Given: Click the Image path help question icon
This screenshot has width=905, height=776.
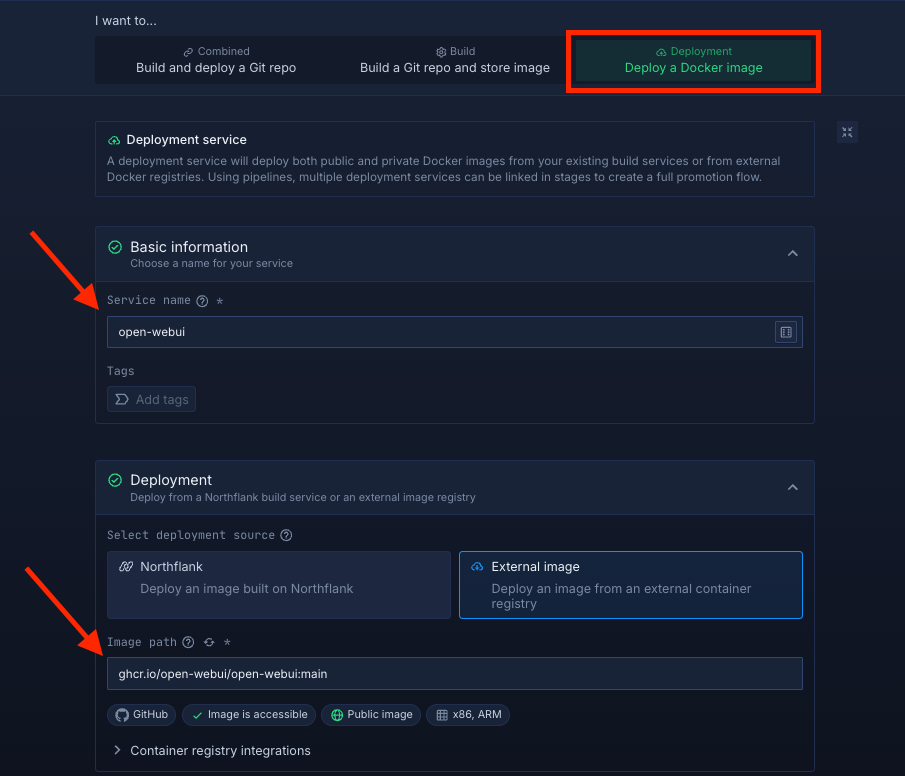Looking at the screenshot, I should coord(188,643).
